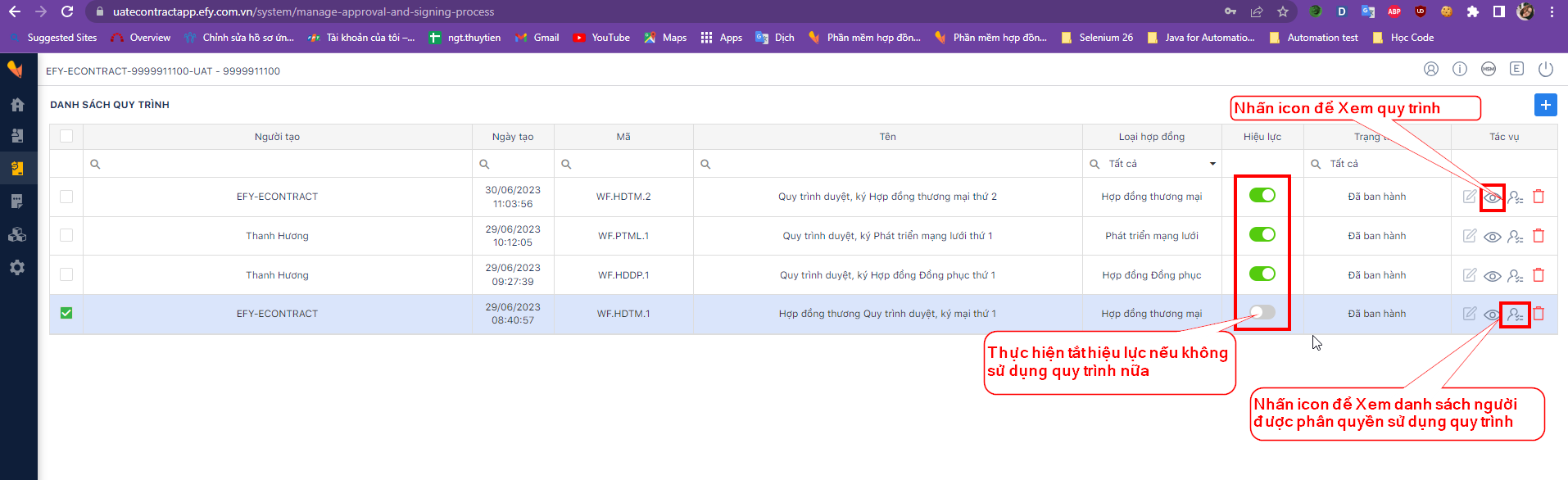The height and width of the screenshot is (480, 1568).
Task: Edit the WF.HDDP.1 process with pencil icon
Action: 1470,275
